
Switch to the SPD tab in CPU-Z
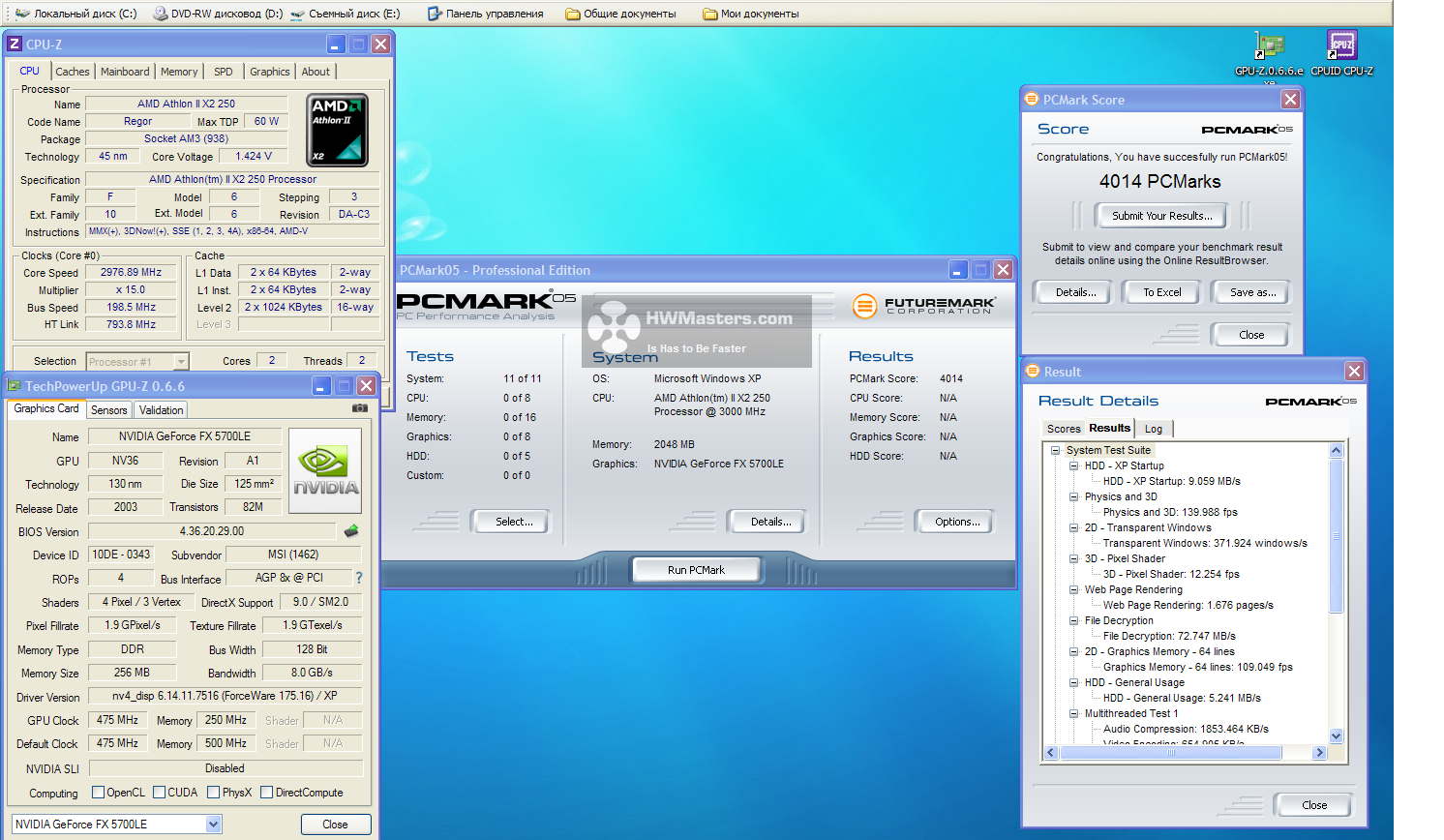[224, 72]
